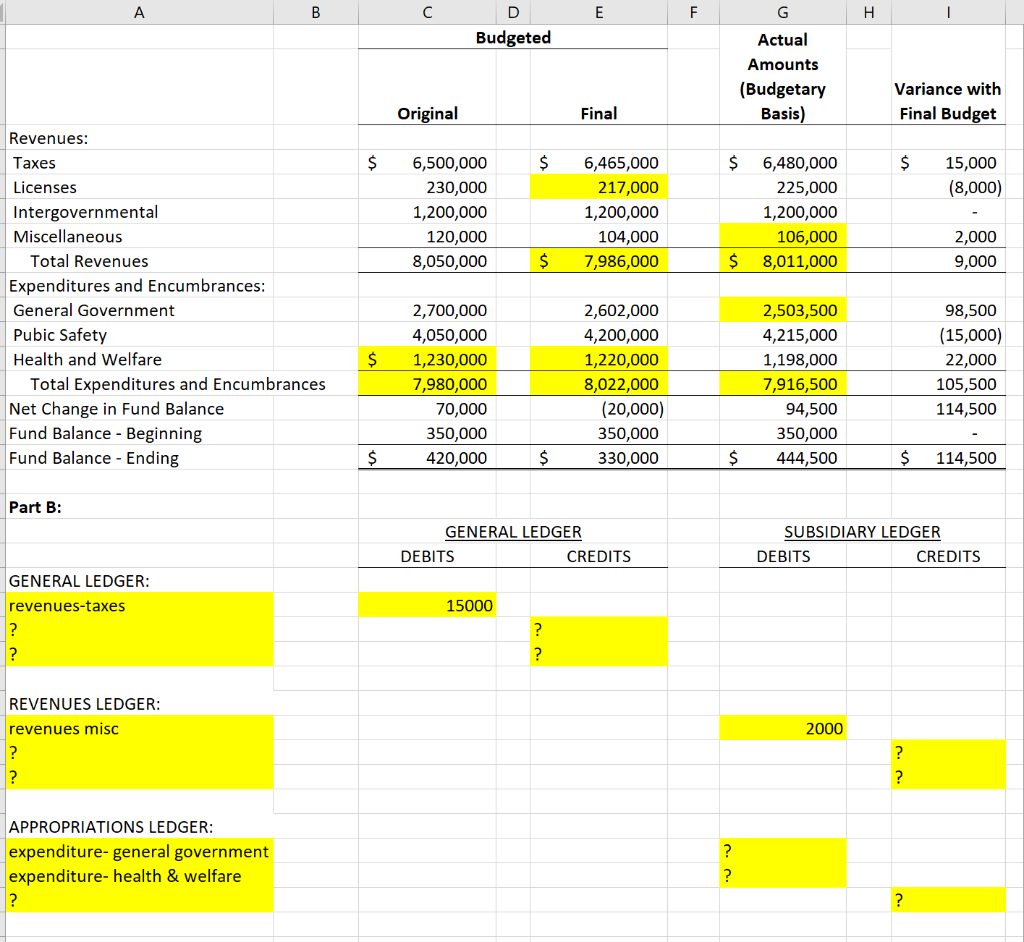This screenshot has height=942, width=1024.
Task: Click the 'Budgeted' heading cell
Action: 513,37
